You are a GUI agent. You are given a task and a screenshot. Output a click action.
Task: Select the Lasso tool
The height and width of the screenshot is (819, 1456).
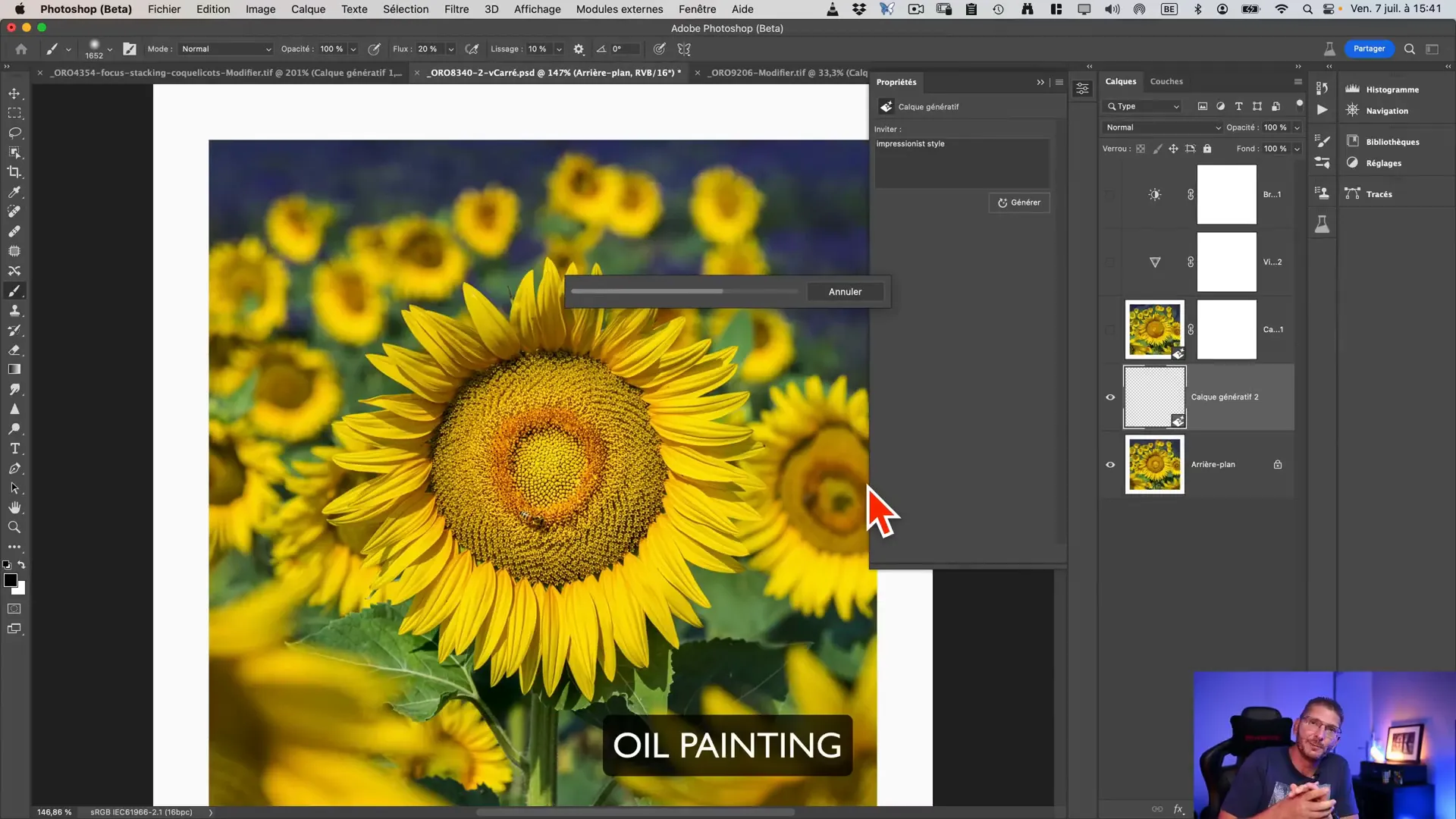(14, 133)
